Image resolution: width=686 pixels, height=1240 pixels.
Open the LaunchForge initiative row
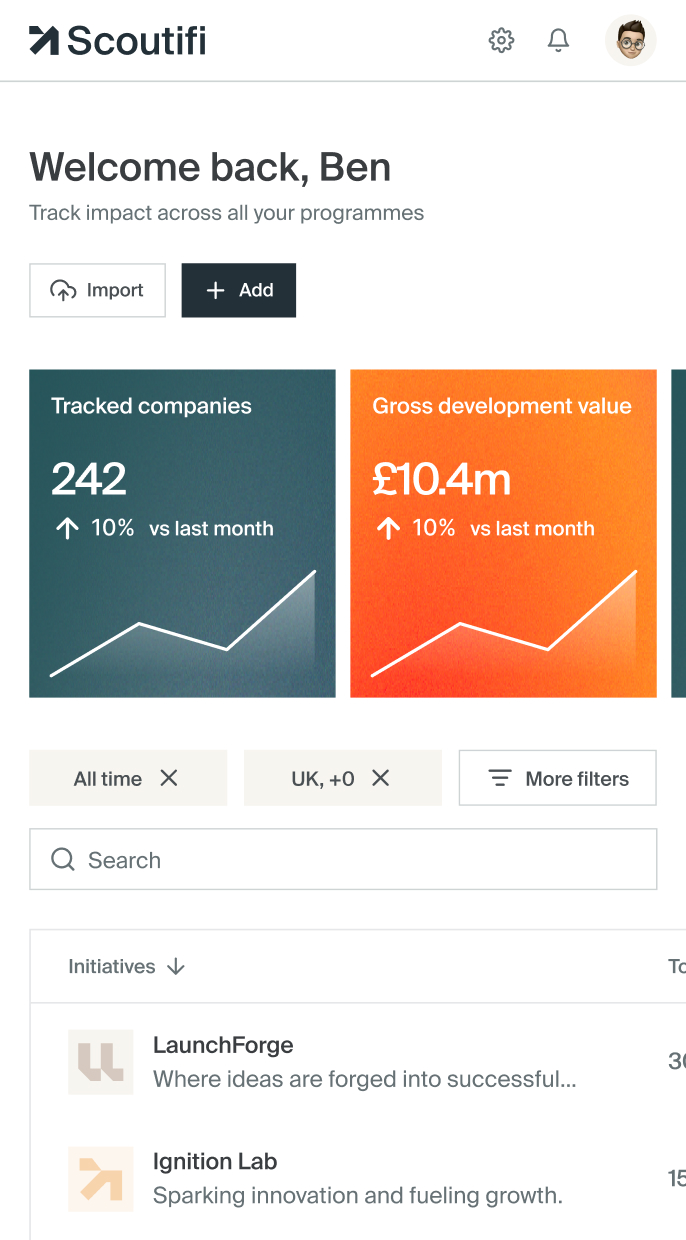(364, 1061)
